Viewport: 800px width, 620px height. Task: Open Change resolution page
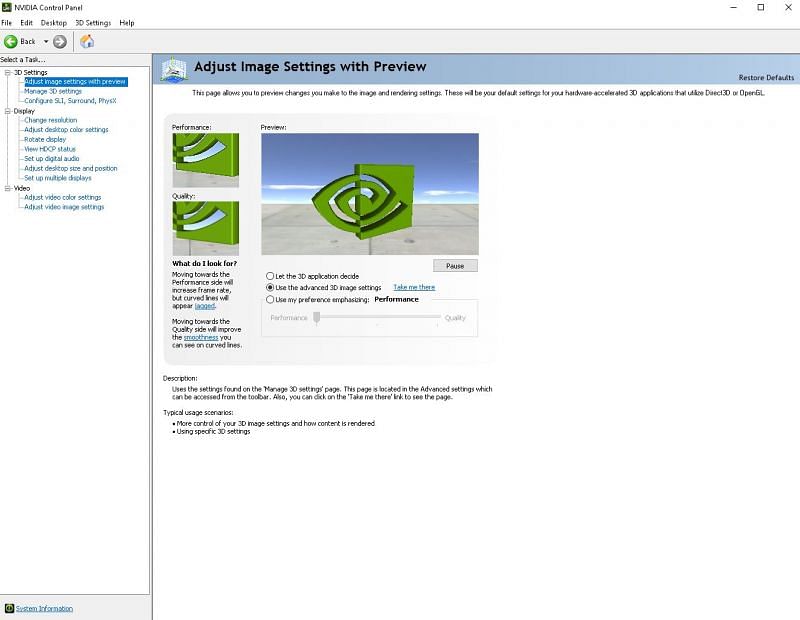pyautogui.click(x=51, y=120)
